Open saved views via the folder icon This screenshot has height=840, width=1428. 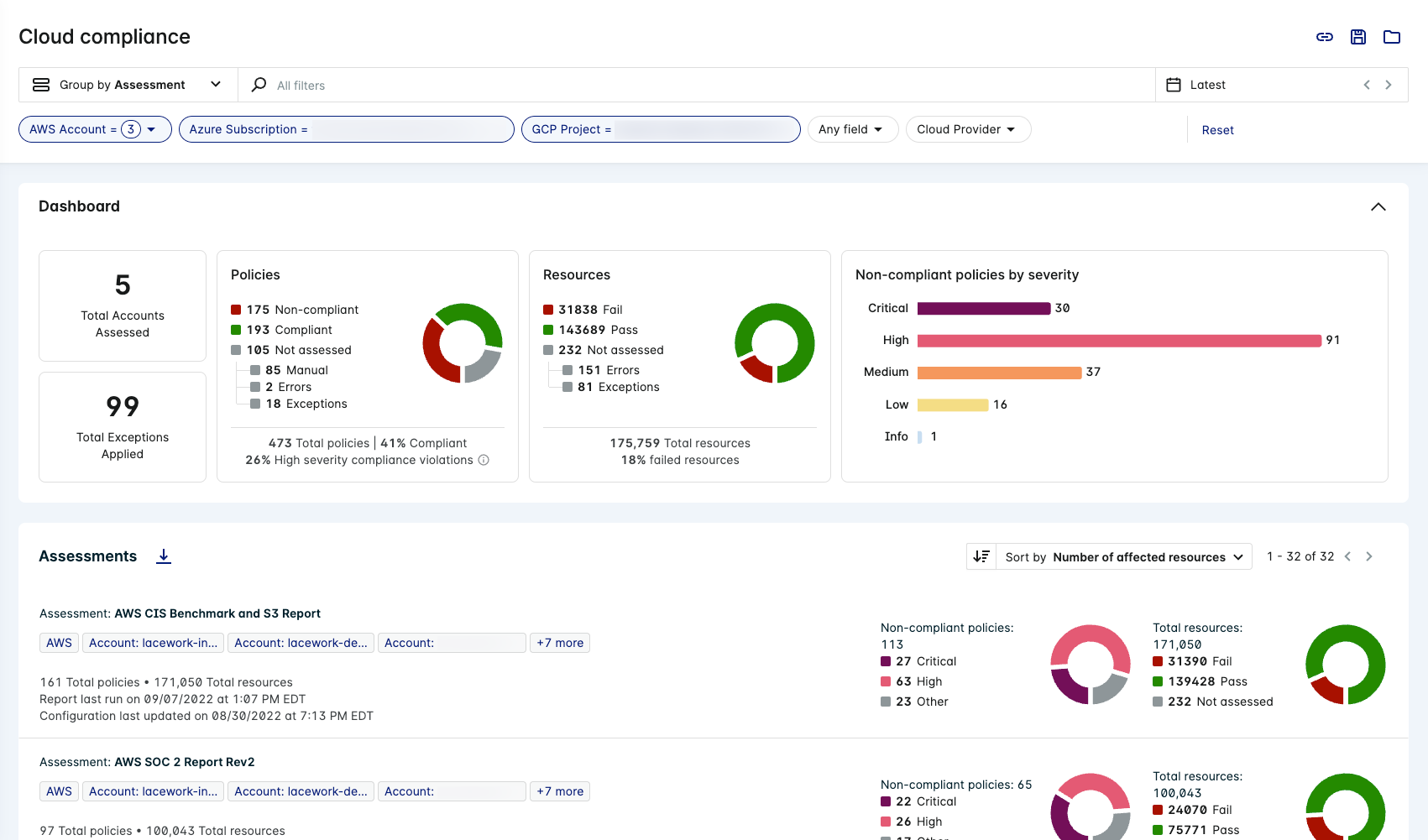[x=1392, y=37]
